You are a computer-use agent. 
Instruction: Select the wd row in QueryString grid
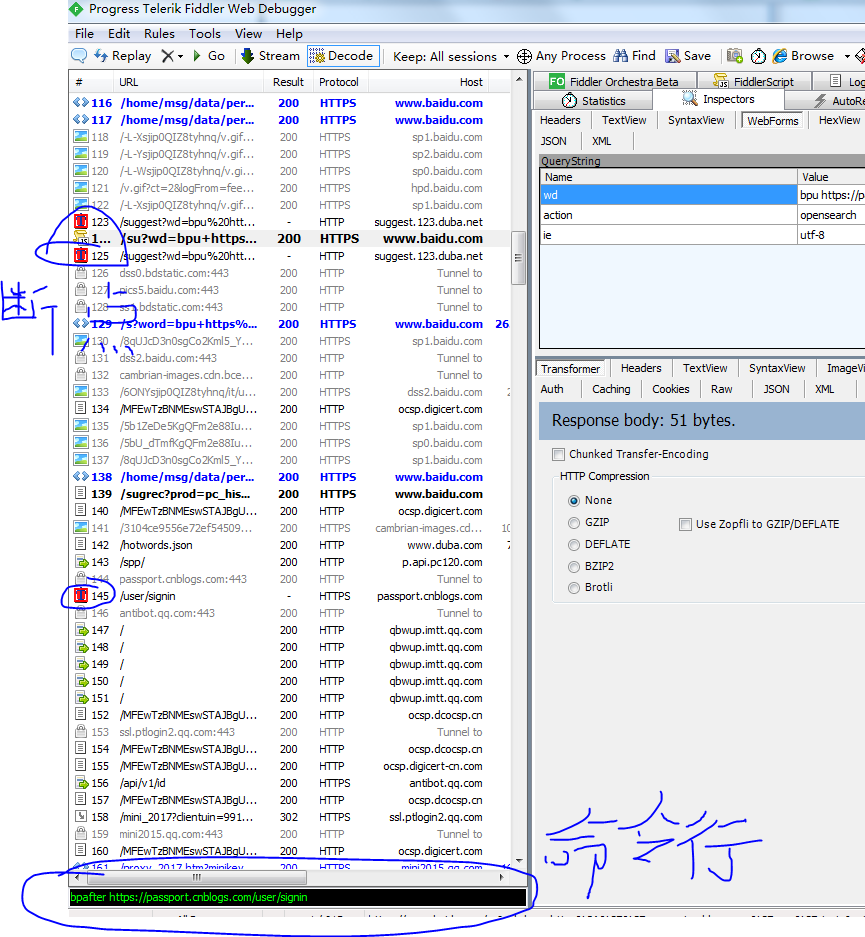(703, 195)
